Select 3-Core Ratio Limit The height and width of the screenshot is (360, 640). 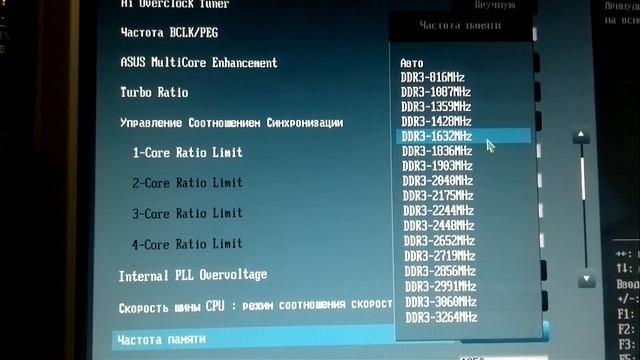click(x=187, y=213)
